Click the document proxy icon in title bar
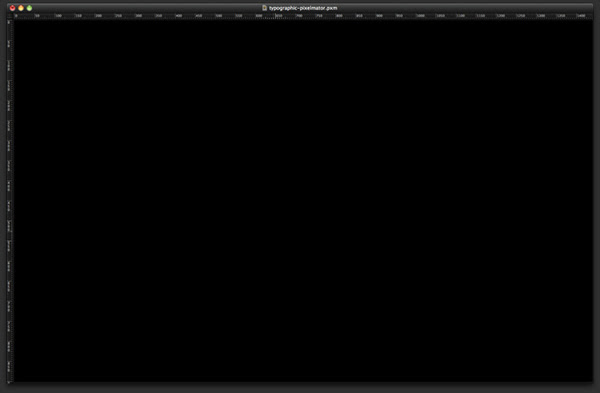 pos(264,8)
